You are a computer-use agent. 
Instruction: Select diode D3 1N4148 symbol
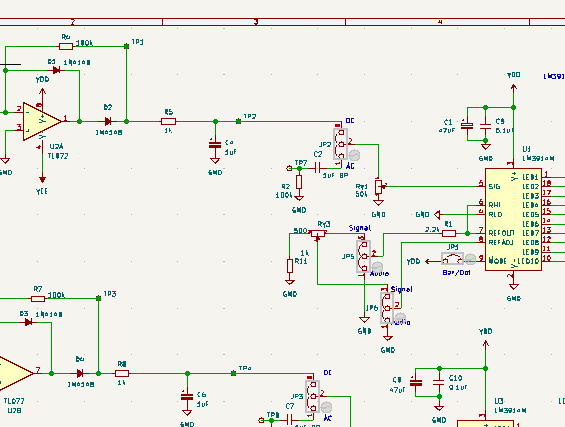click(28, 323)
